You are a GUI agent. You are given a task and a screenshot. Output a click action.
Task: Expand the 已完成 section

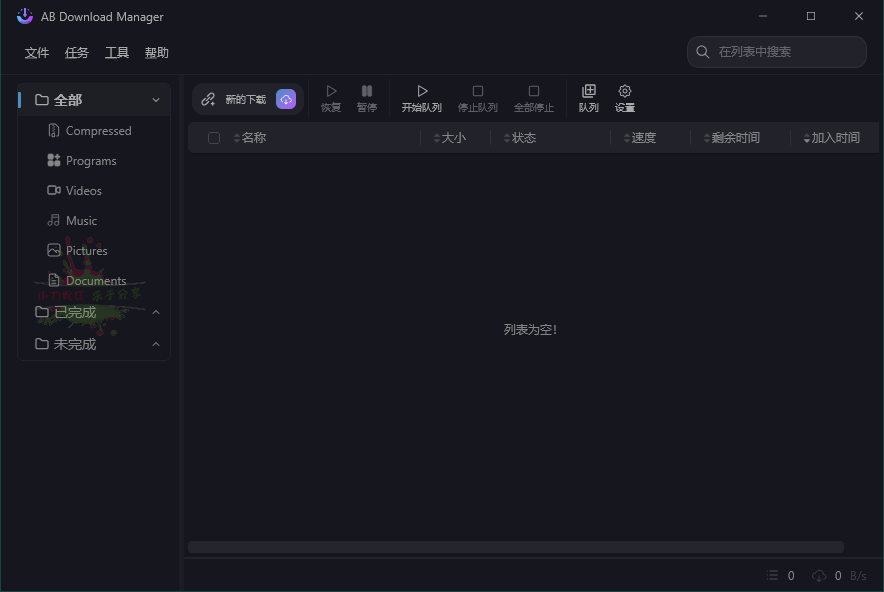(x=156, y=312)
